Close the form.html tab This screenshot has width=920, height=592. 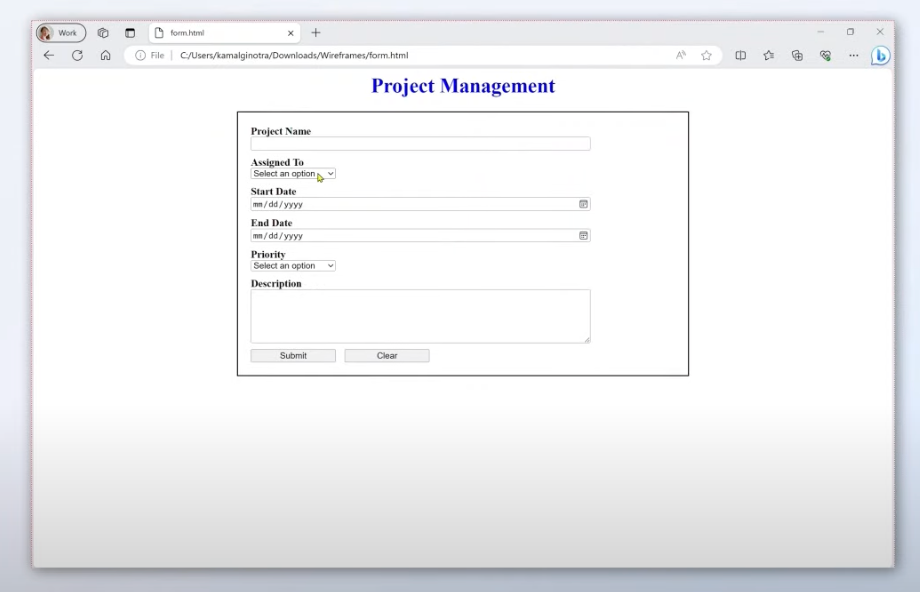[290, 33]
